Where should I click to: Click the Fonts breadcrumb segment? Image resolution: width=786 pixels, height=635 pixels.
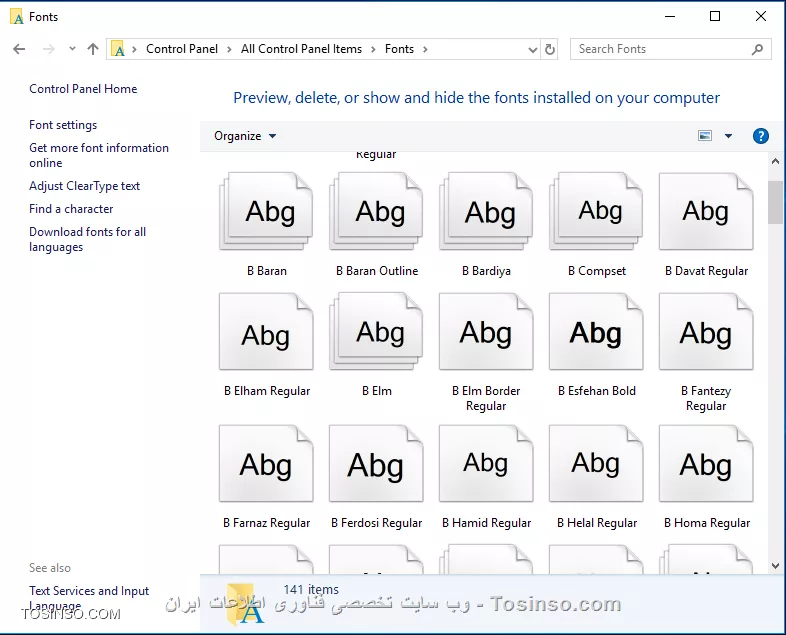point(400,49)
